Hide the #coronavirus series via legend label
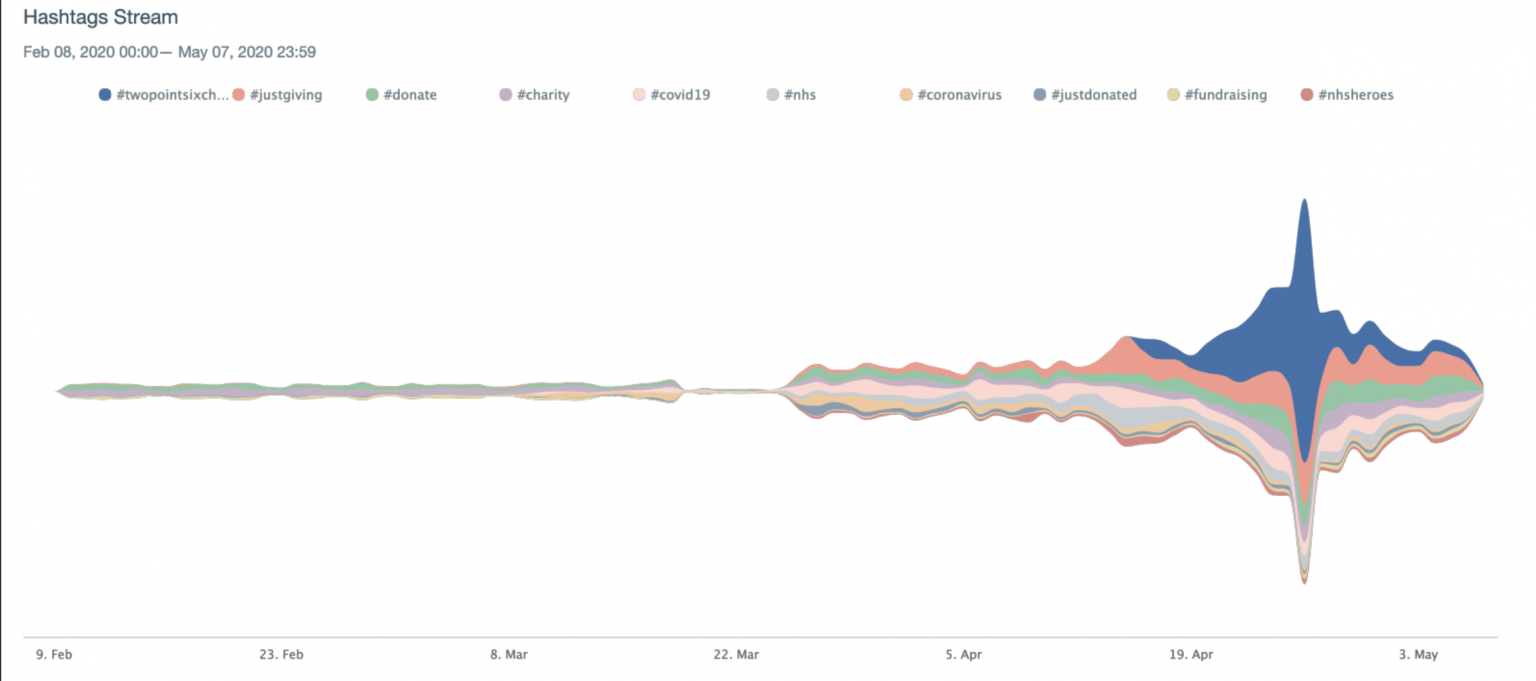This screenshot has height=681, width=1536. (959, 95)
